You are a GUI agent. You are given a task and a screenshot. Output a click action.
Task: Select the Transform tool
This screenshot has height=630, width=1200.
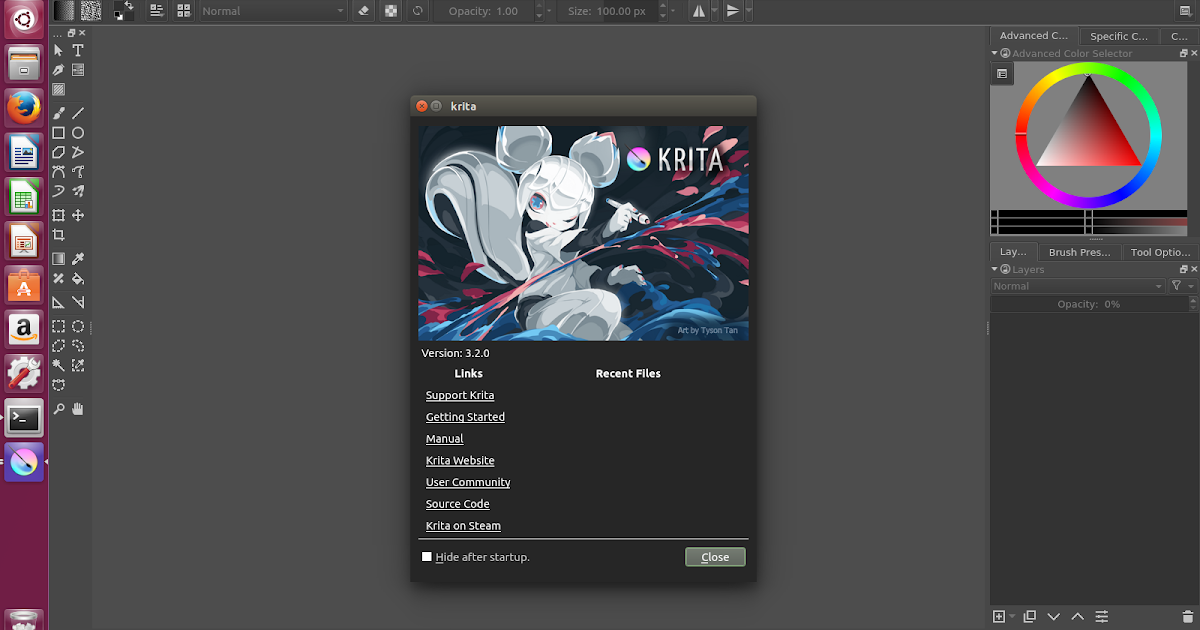tap(59, 215)
